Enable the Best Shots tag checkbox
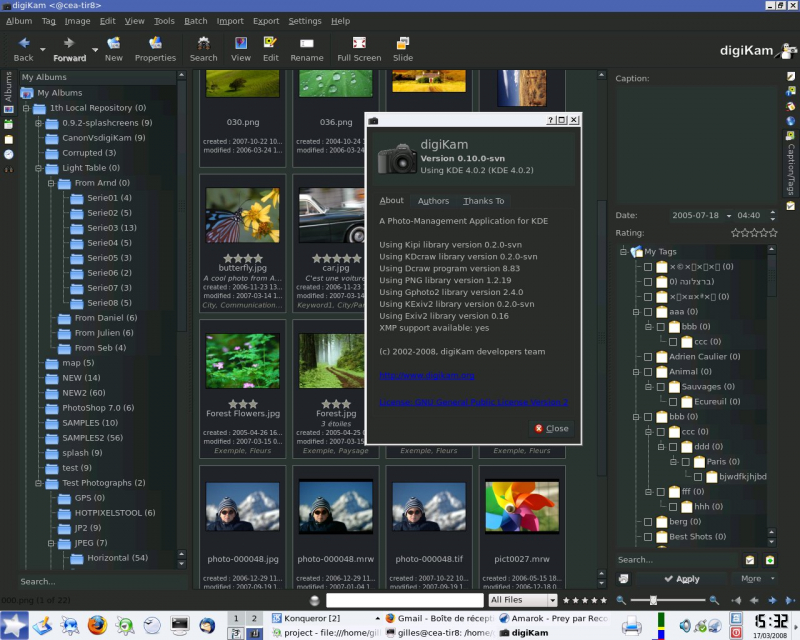This screenshot has height=640, width=800. 648,536
